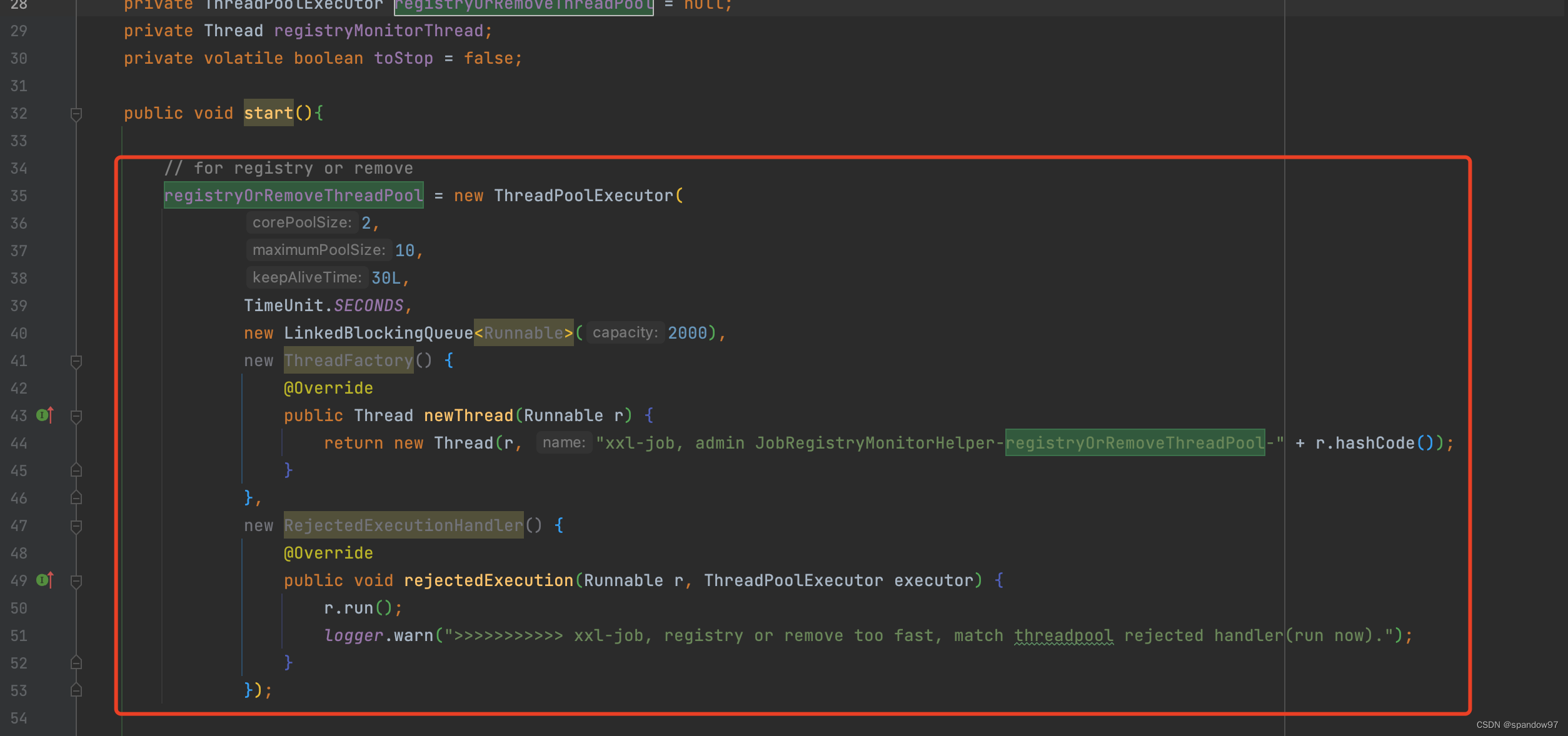The image size is (1568, 736).
Task: Click the fold end marker at line 45
Action: pos(76,470)
